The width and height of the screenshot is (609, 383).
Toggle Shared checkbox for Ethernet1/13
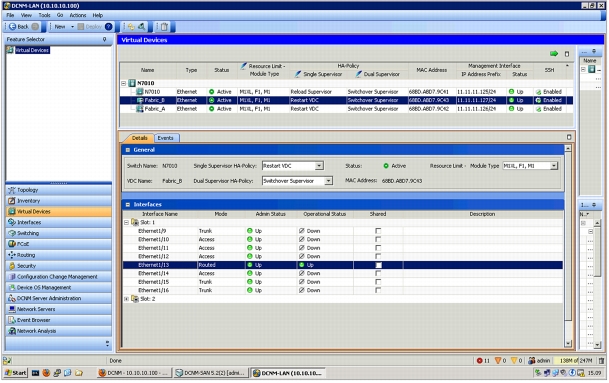click(x=378, y=265)
